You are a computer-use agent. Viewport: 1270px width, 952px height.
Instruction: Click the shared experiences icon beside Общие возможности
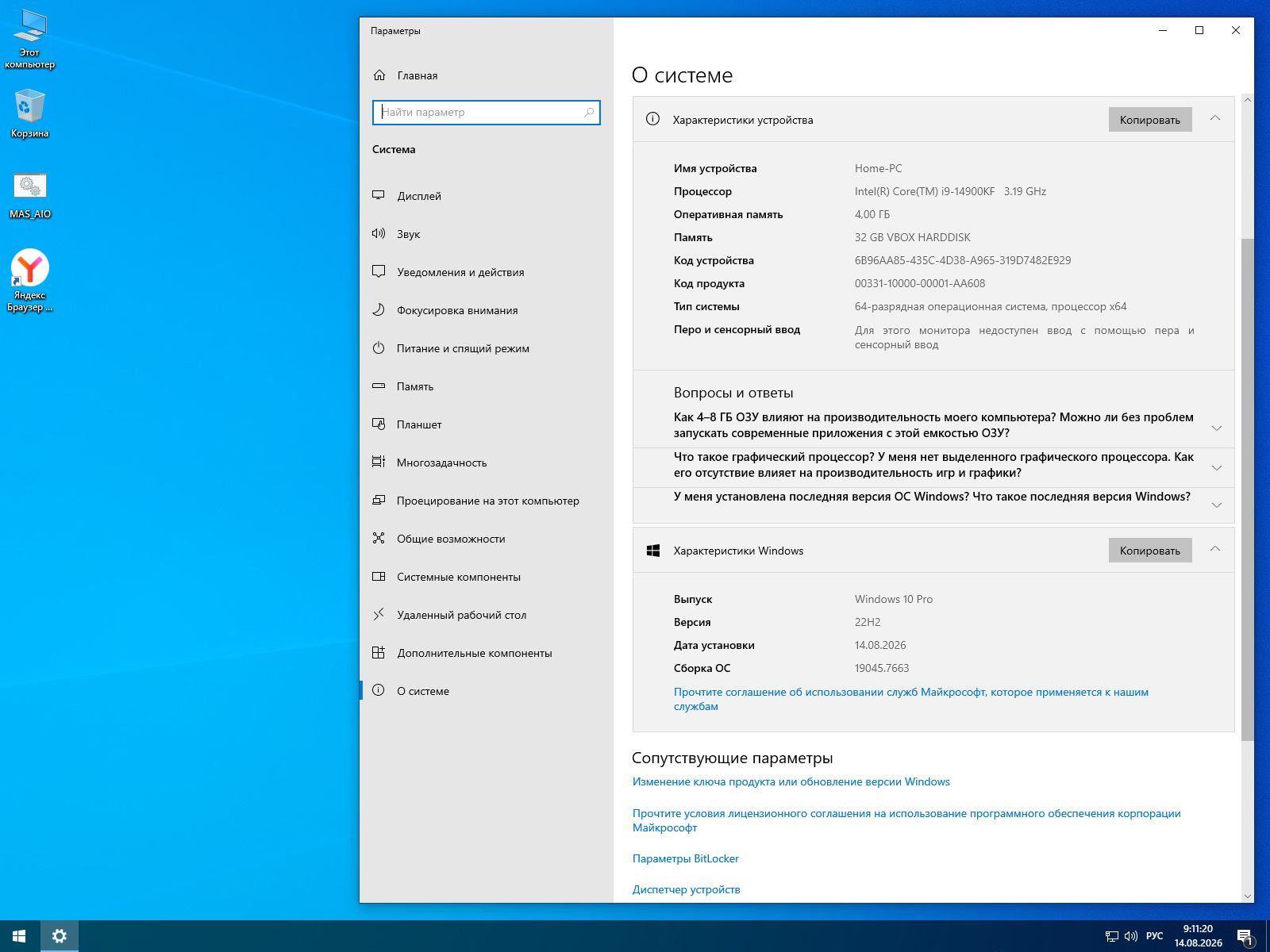point(379,538)
